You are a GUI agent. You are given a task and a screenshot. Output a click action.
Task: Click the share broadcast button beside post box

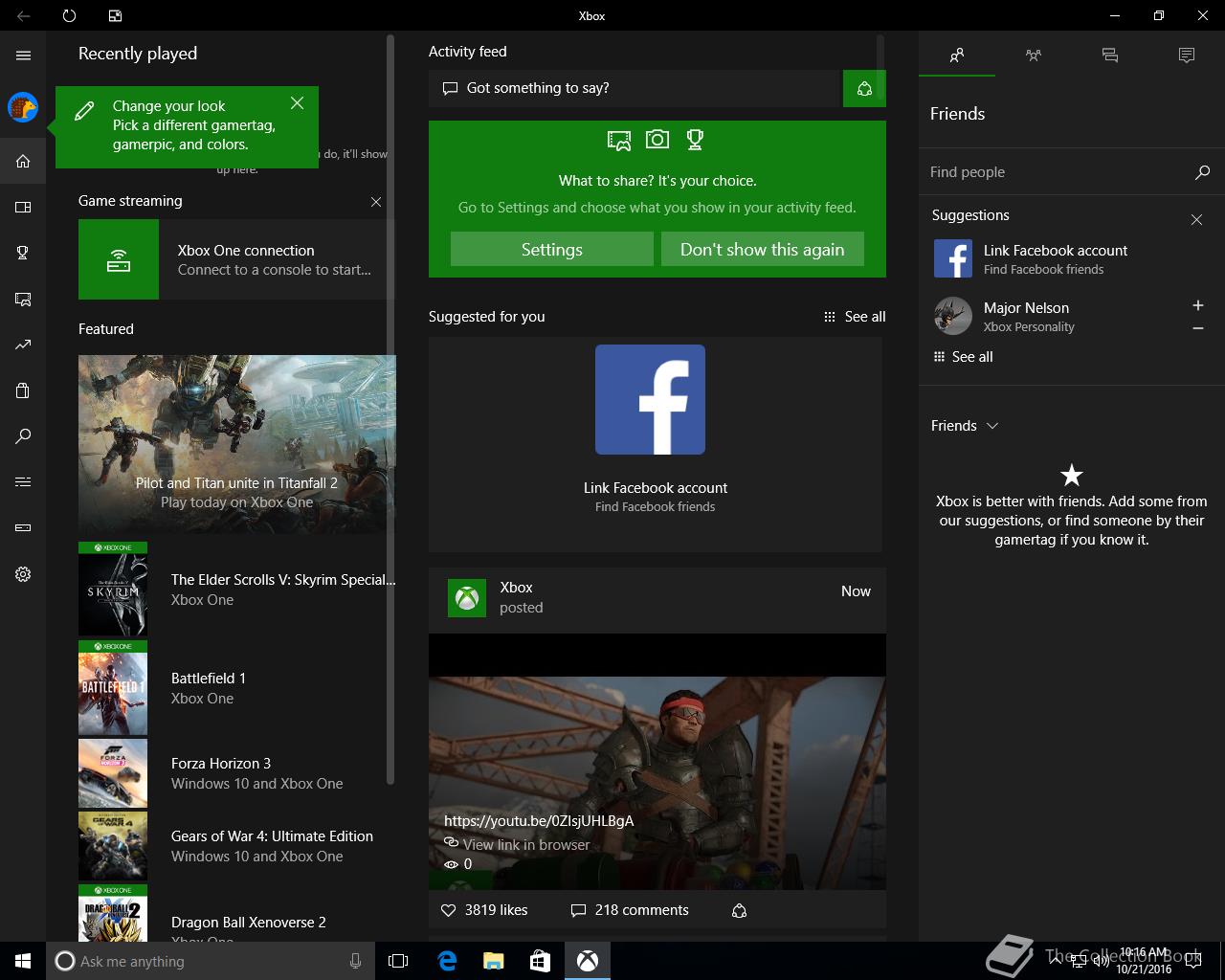[x=864, y=88]
